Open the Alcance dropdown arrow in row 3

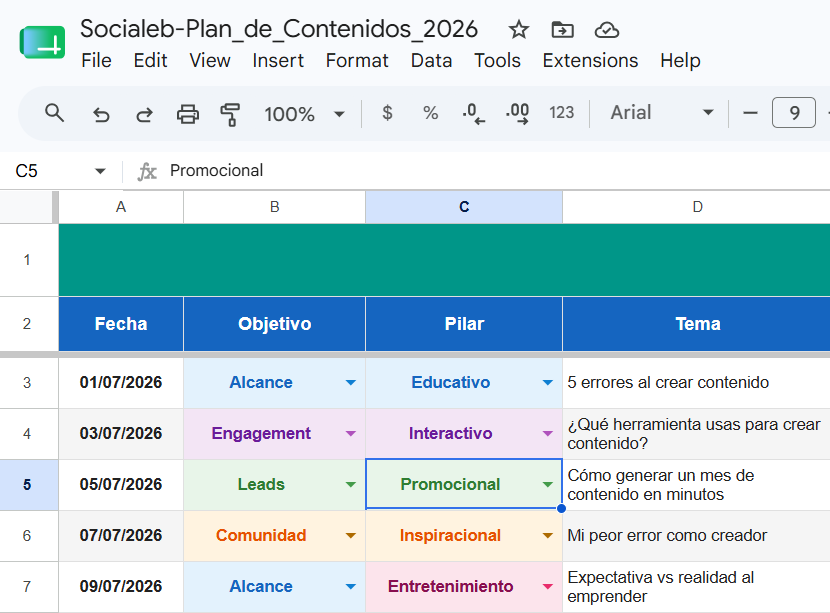point(350,383)
